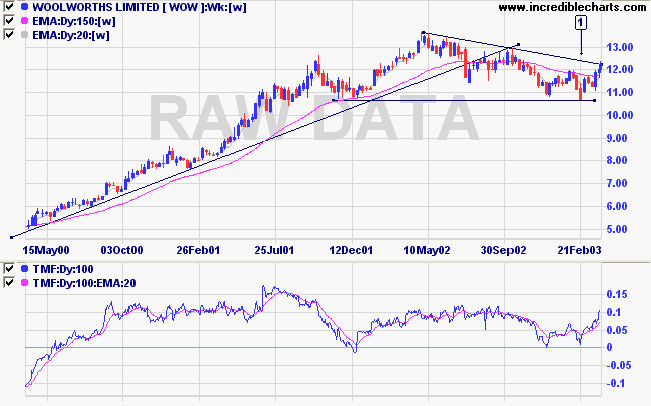Click the 21Feb03 date label

coord(579,250)
